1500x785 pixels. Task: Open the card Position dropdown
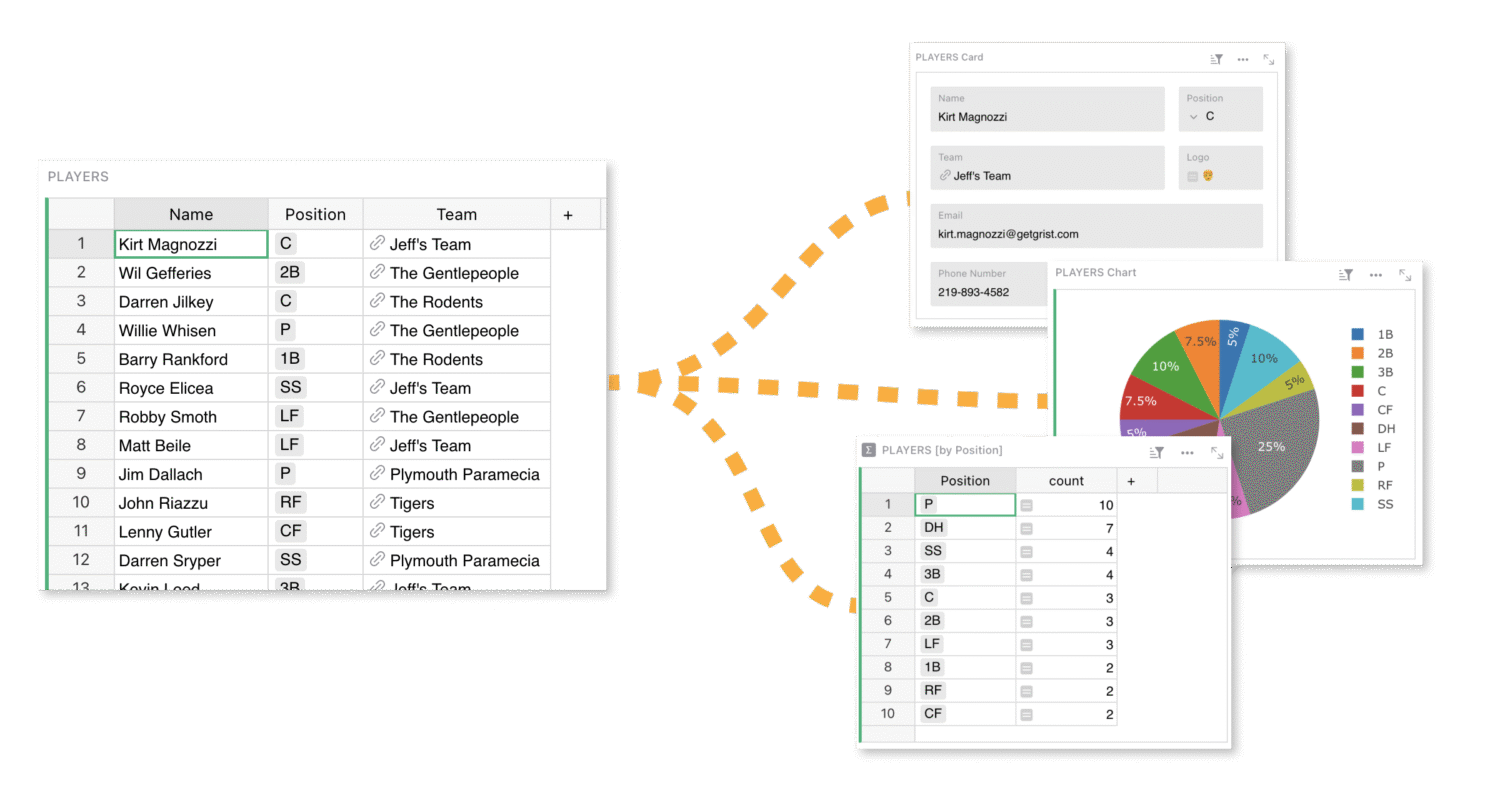coord(1193,116)
